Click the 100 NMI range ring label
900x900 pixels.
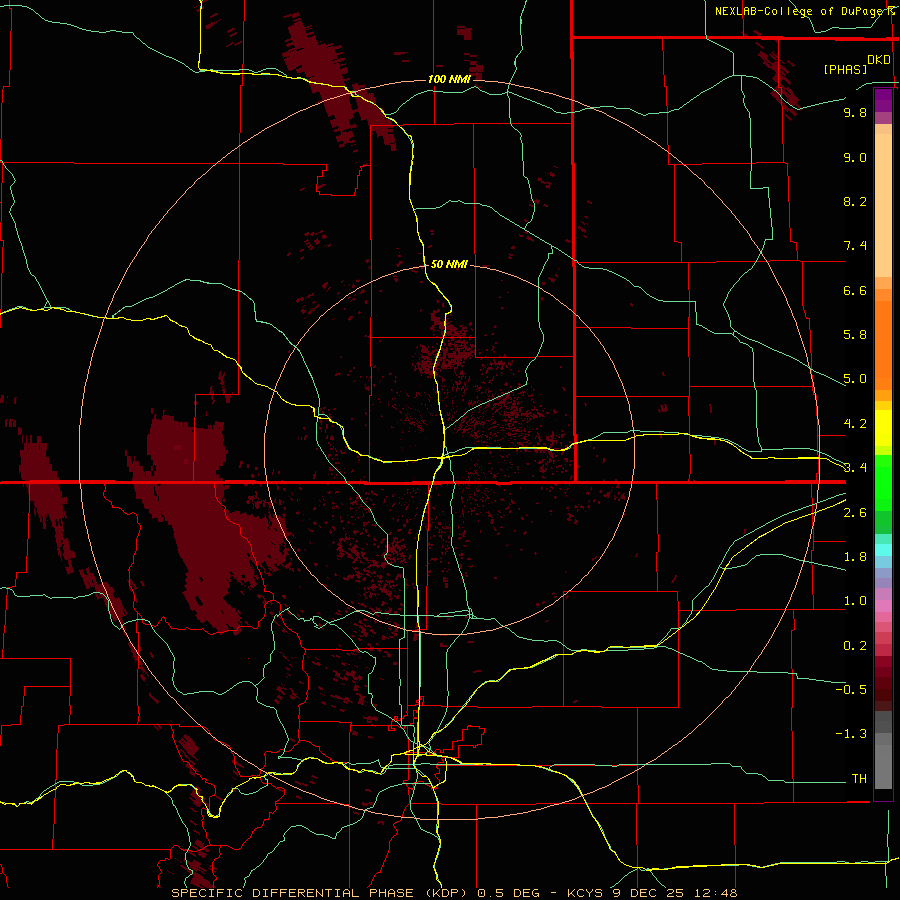click(449, 79)
